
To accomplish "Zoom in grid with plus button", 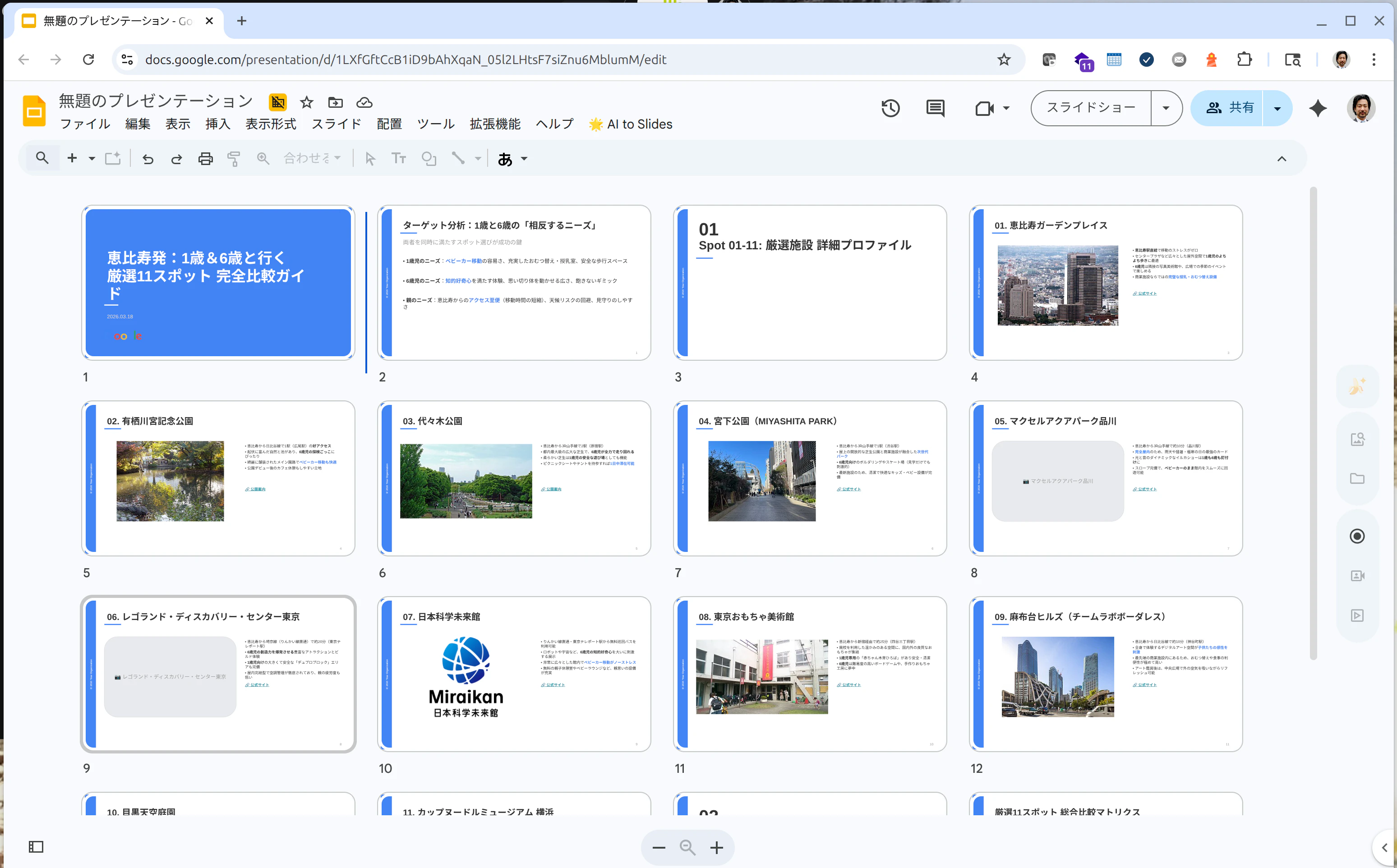I will tap(717, 848).
